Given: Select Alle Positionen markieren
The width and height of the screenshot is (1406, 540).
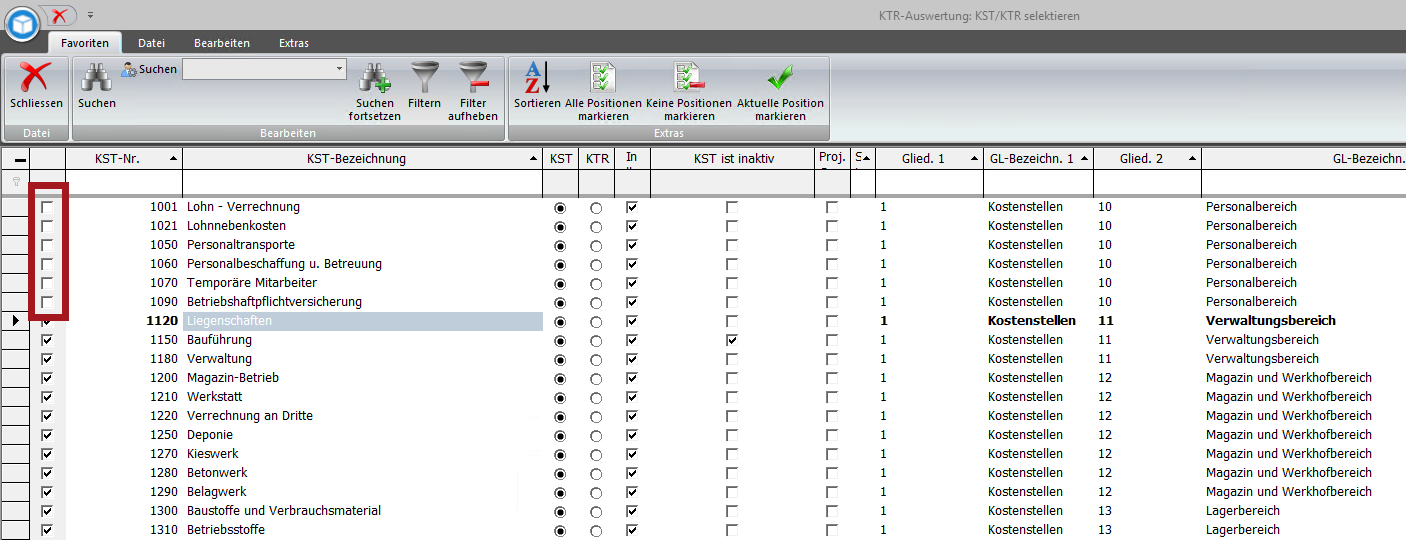Looking at the screenshot, I should click(602, 79).
